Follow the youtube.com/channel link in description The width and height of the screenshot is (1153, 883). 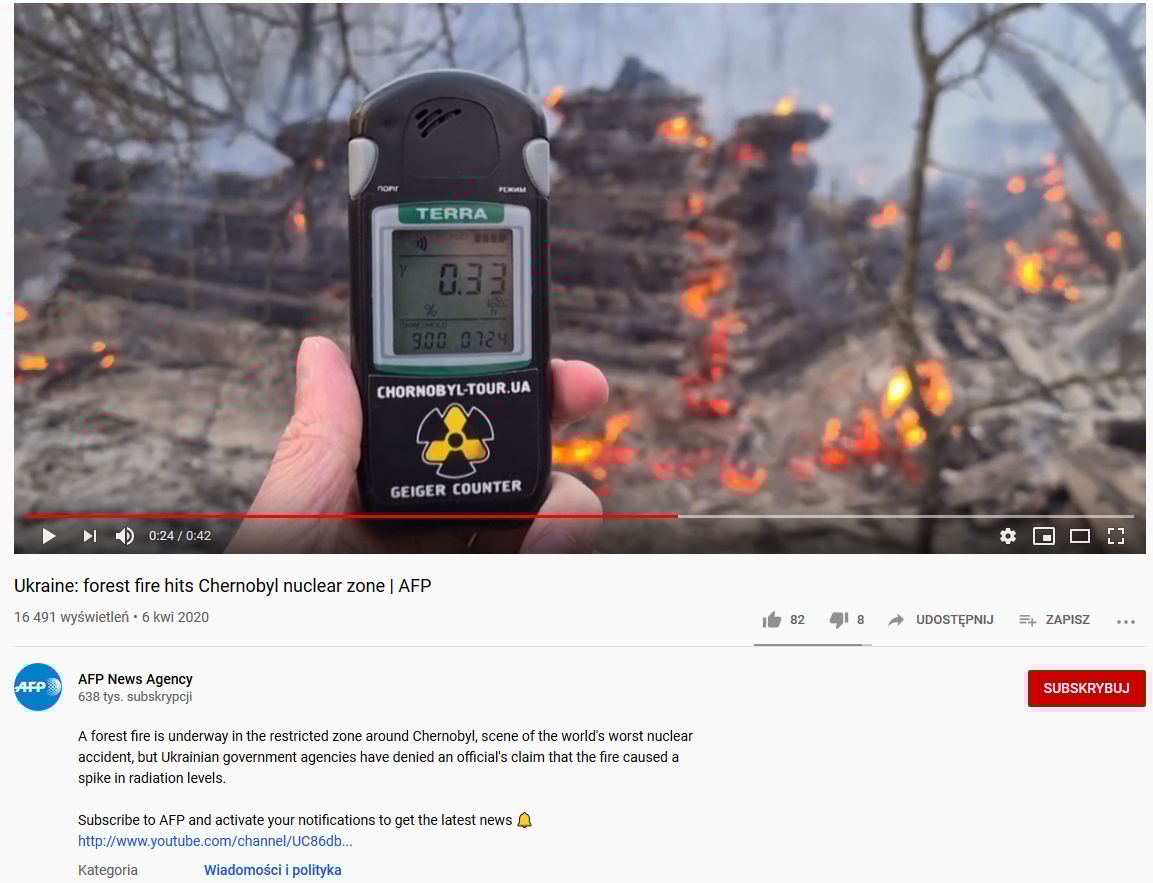215,840
